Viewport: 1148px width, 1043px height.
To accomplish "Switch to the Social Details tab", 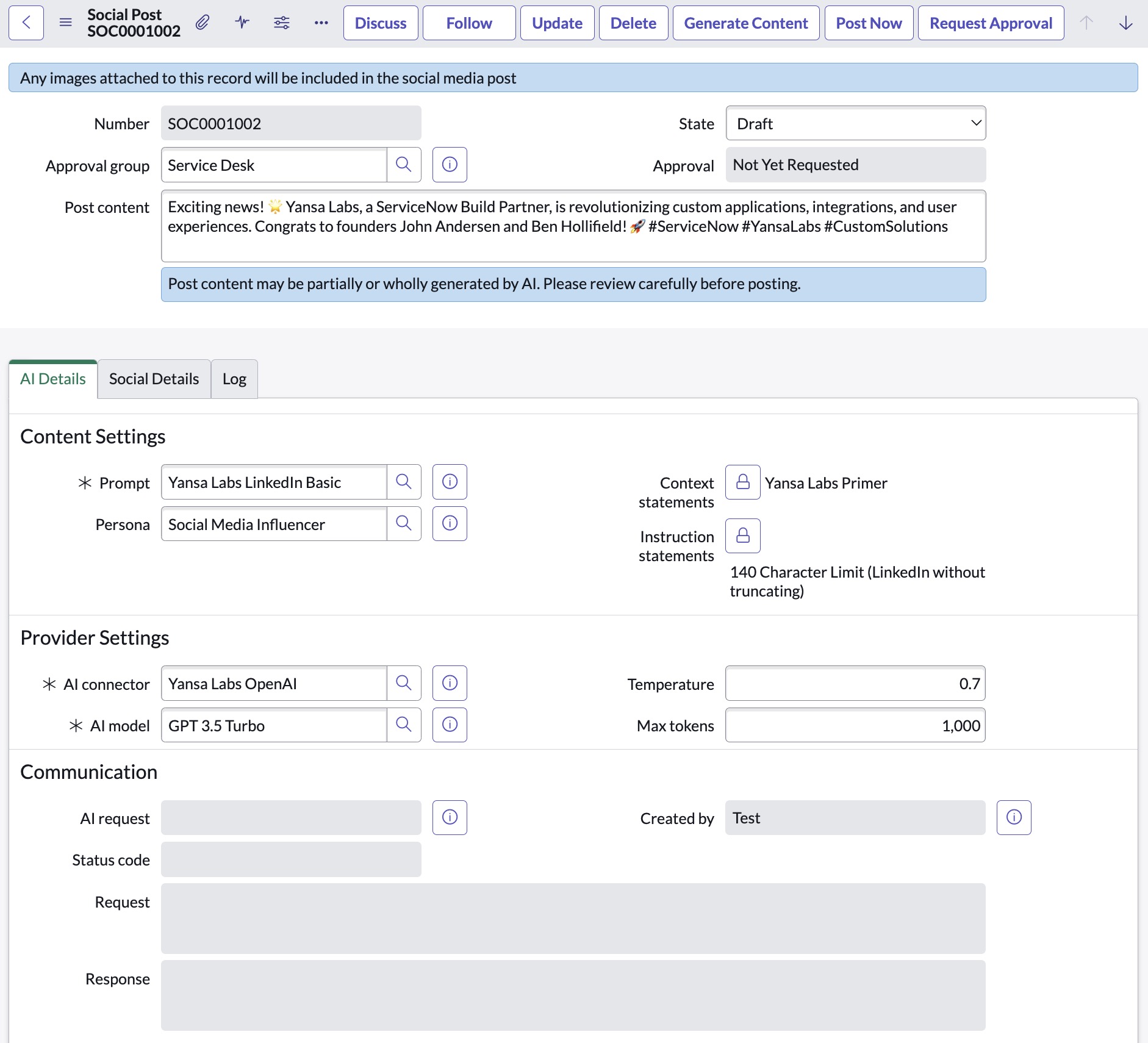I will click(154, 379).
